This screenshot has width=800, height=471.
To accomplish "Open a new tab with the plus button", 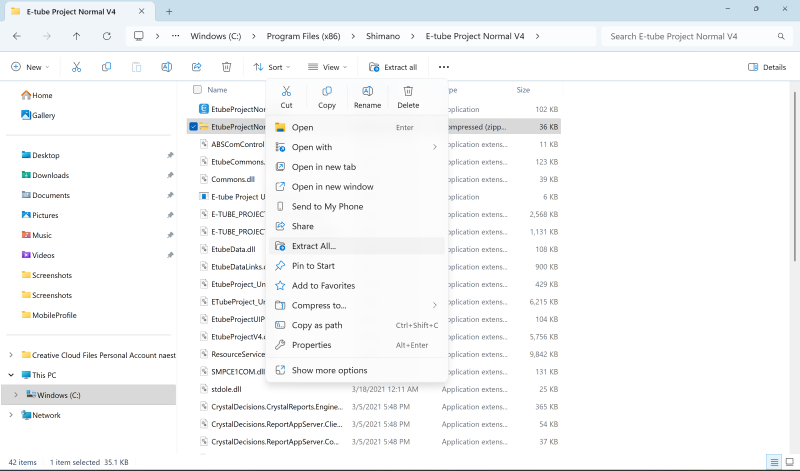I will (x=169, y=11).
